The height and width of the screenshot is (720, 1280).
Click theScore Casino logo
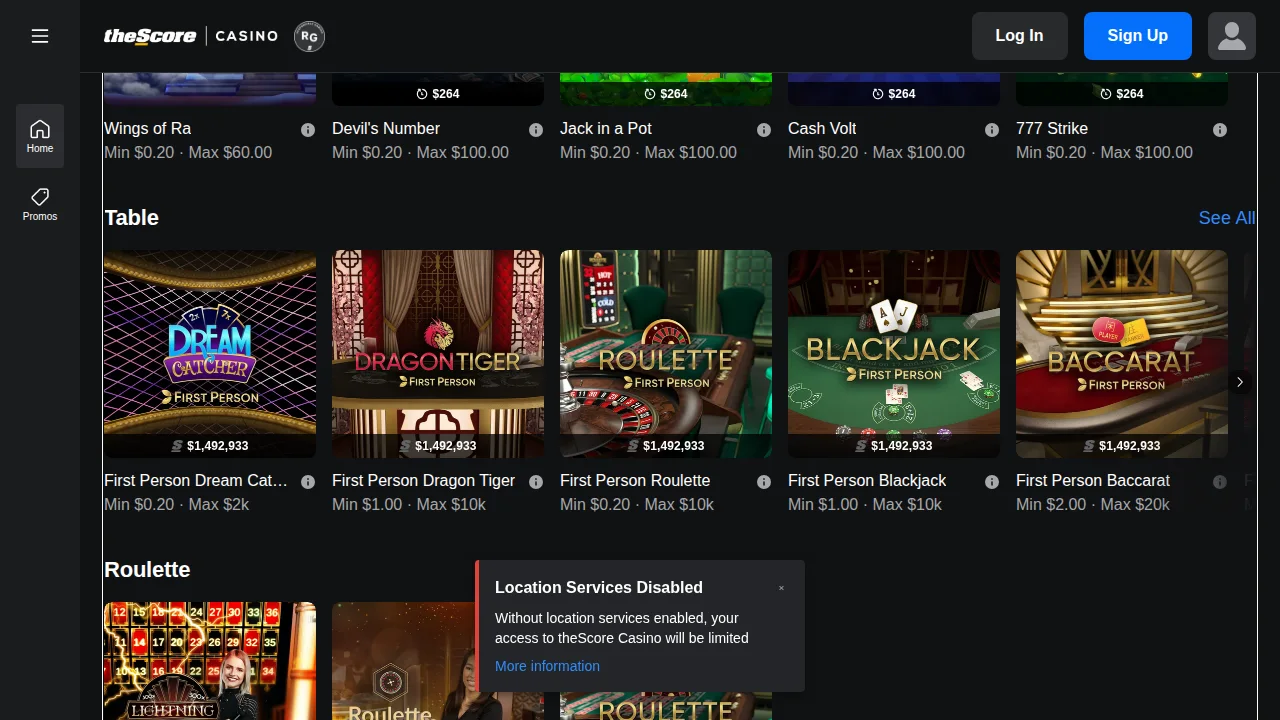(191, 36)
